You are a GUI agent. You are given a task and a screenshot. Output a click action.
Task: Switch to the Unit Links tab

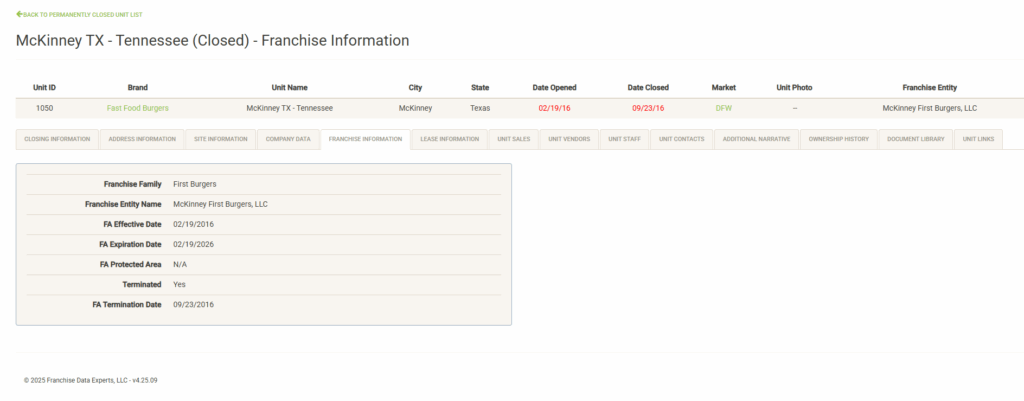(978, 139)
